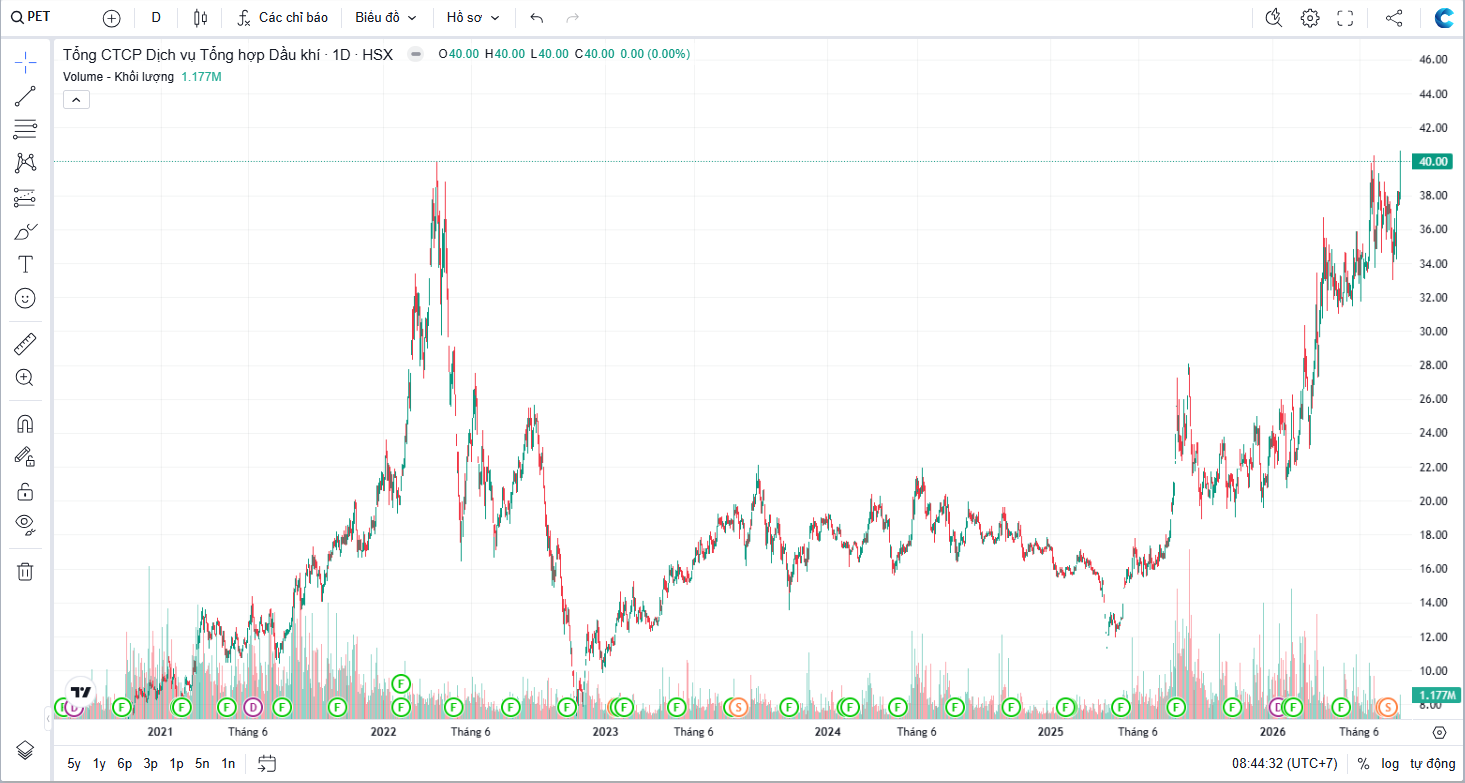This screenshot has height=783, width=1465.
Task: Expand the Biểu đồ dropdown
Action: click(386, 18)
